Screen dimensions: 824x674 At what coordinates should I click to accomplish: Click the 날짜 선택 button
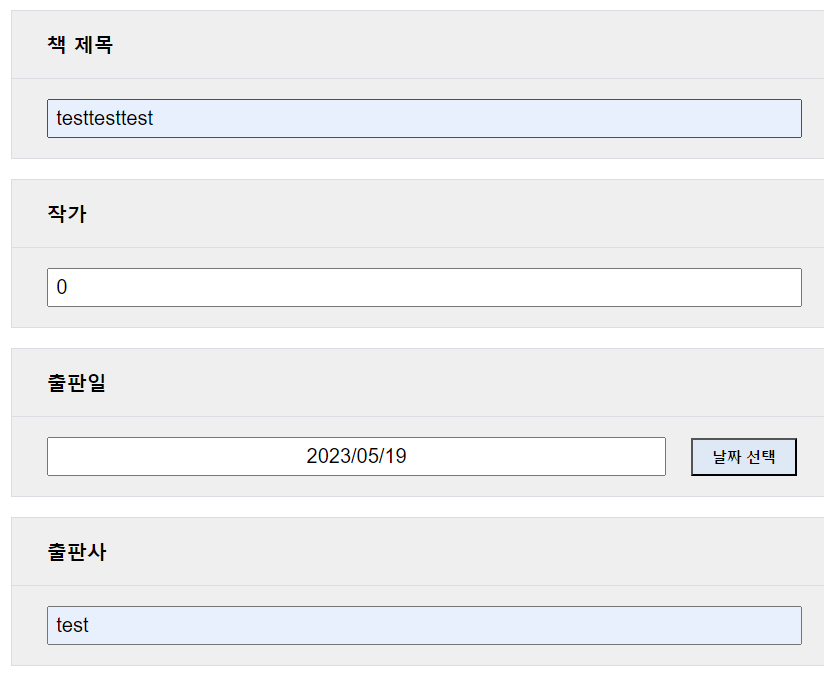pos(744,457)
